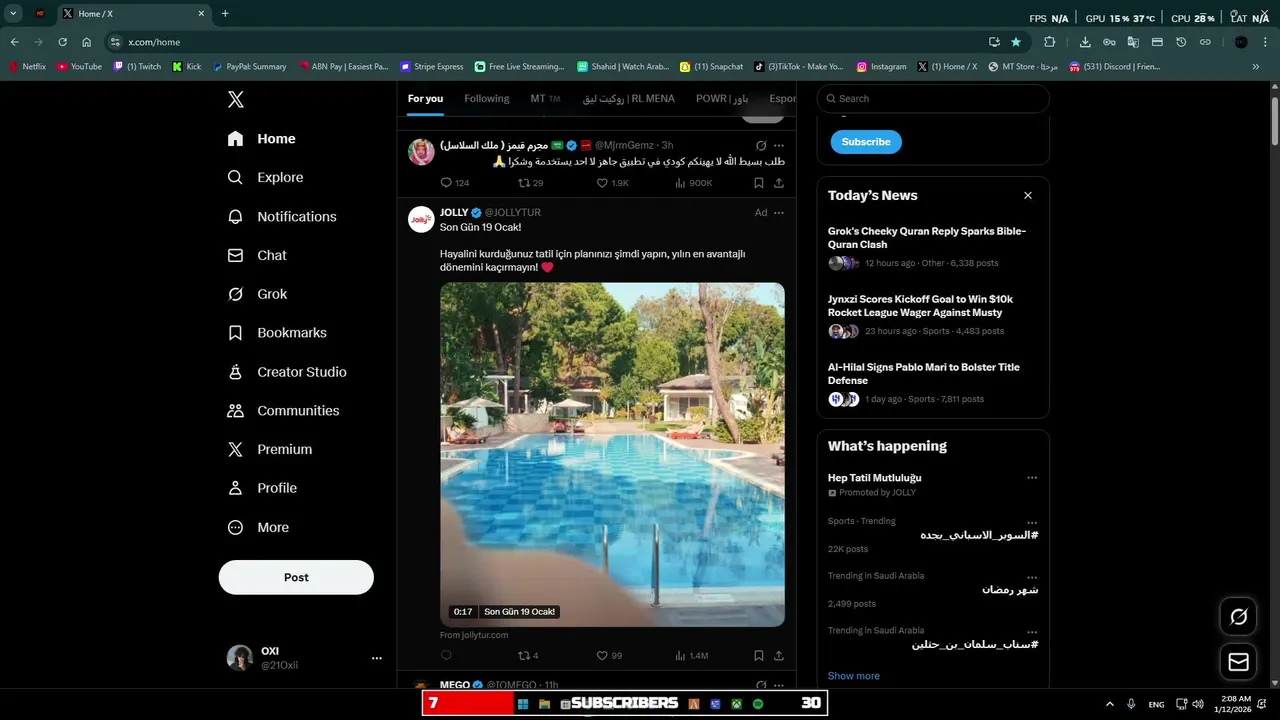Expand the bookmarks bar overflow chevron
The width and height of the screenshot is (1280, 720).
[1256, 67]
